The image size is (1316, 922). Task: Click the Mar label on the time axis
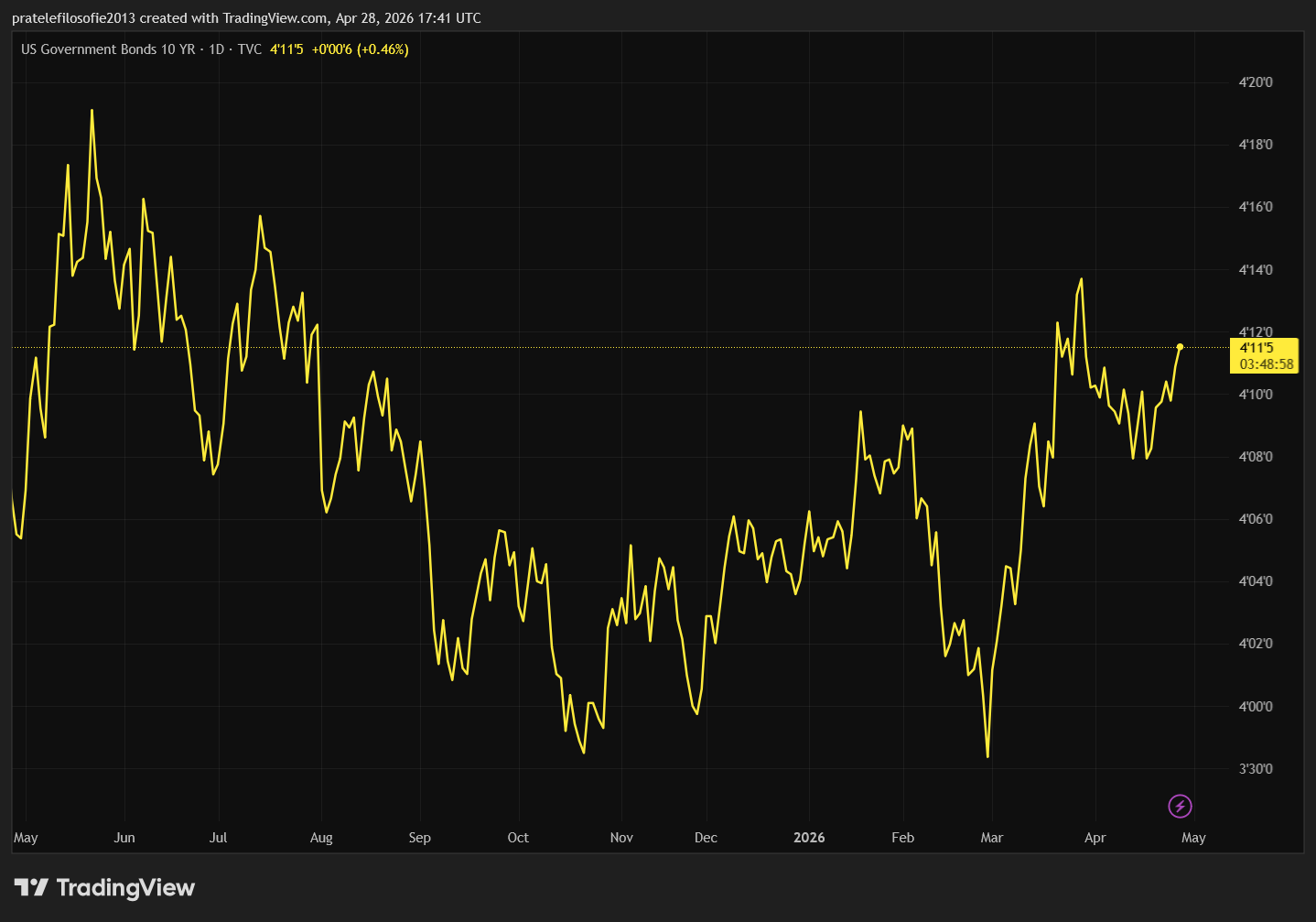[x=992, y=838]
